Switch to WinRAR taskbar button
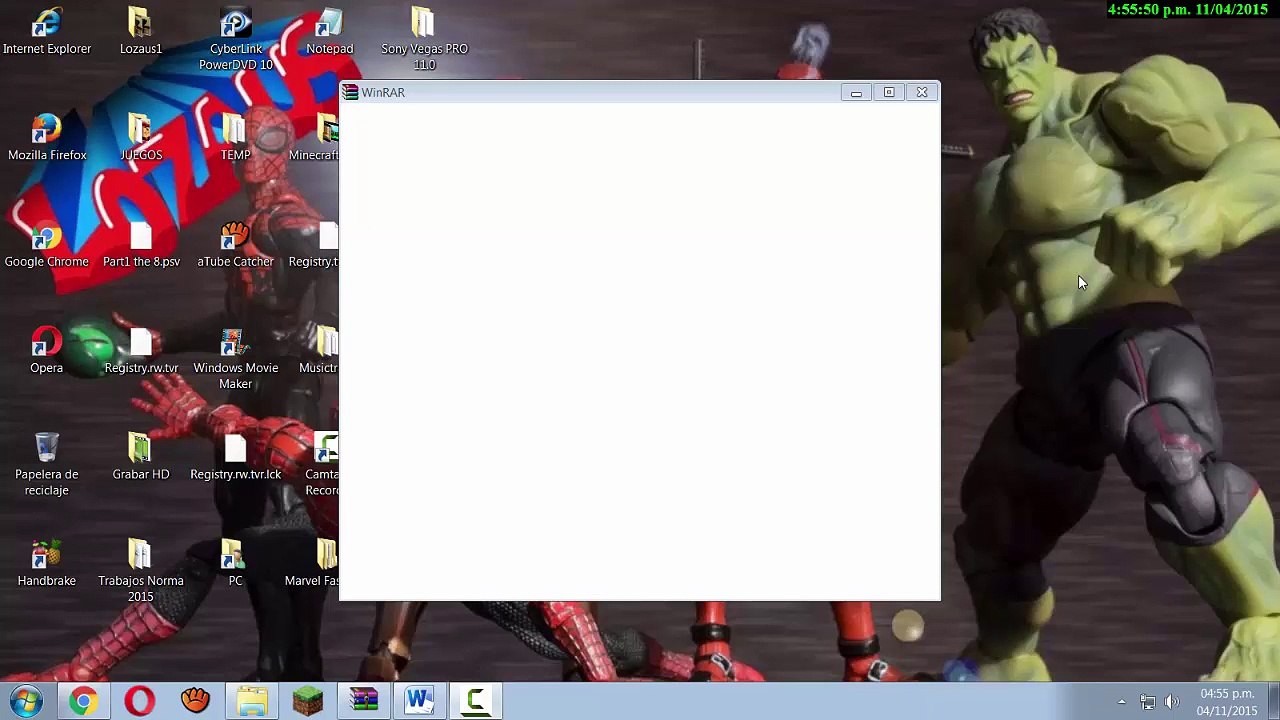The width and height of the screenshot is (1280, 720). tap(363, 701)
